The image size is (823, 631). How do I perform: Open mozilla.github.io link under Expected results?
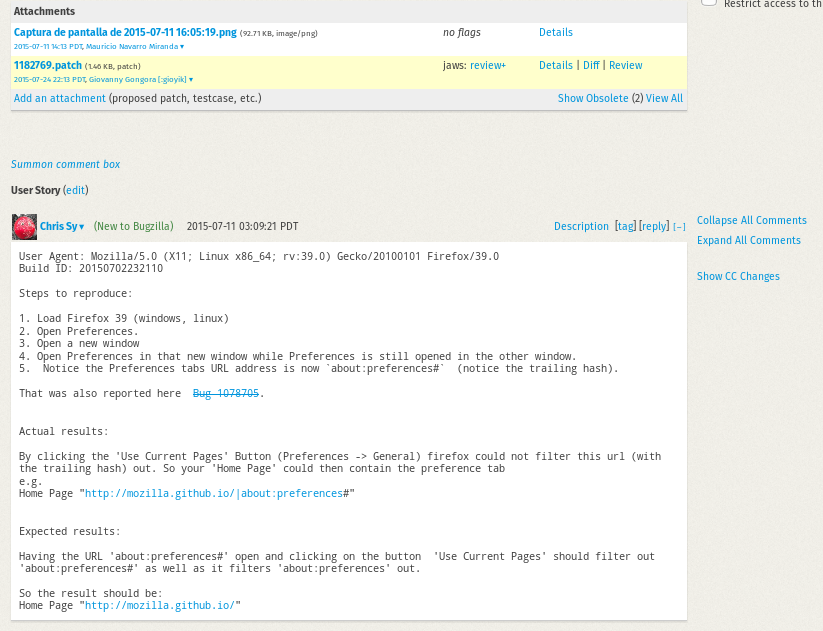pyautogui.click(x=160, y=605)
